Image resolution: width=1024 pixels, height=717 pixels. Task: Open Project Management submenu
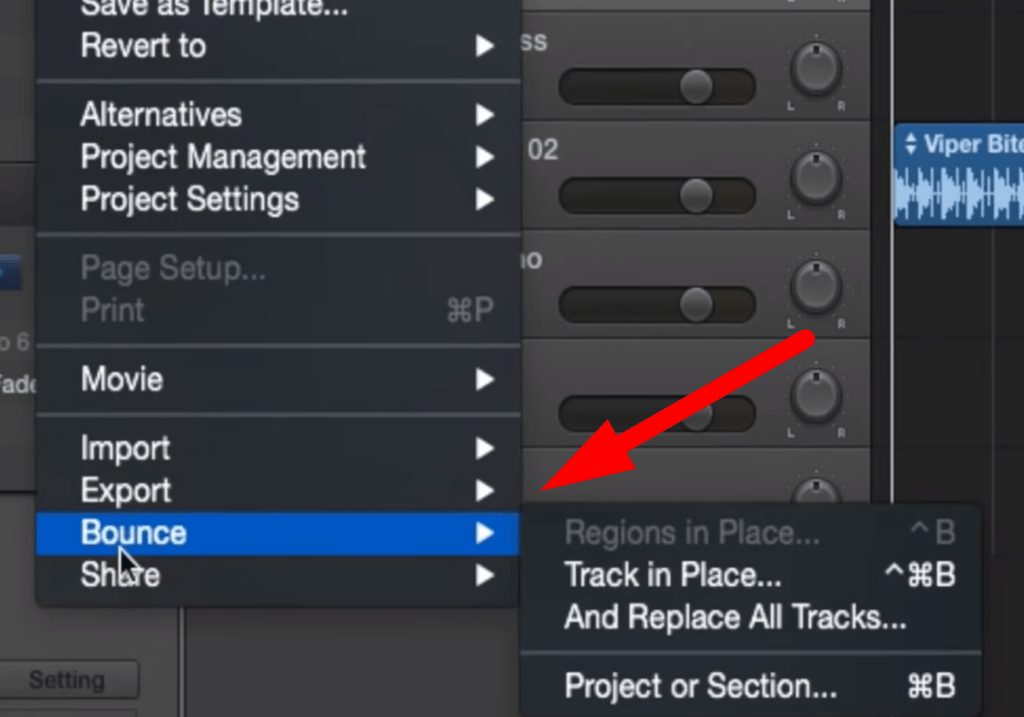(278, 157)
